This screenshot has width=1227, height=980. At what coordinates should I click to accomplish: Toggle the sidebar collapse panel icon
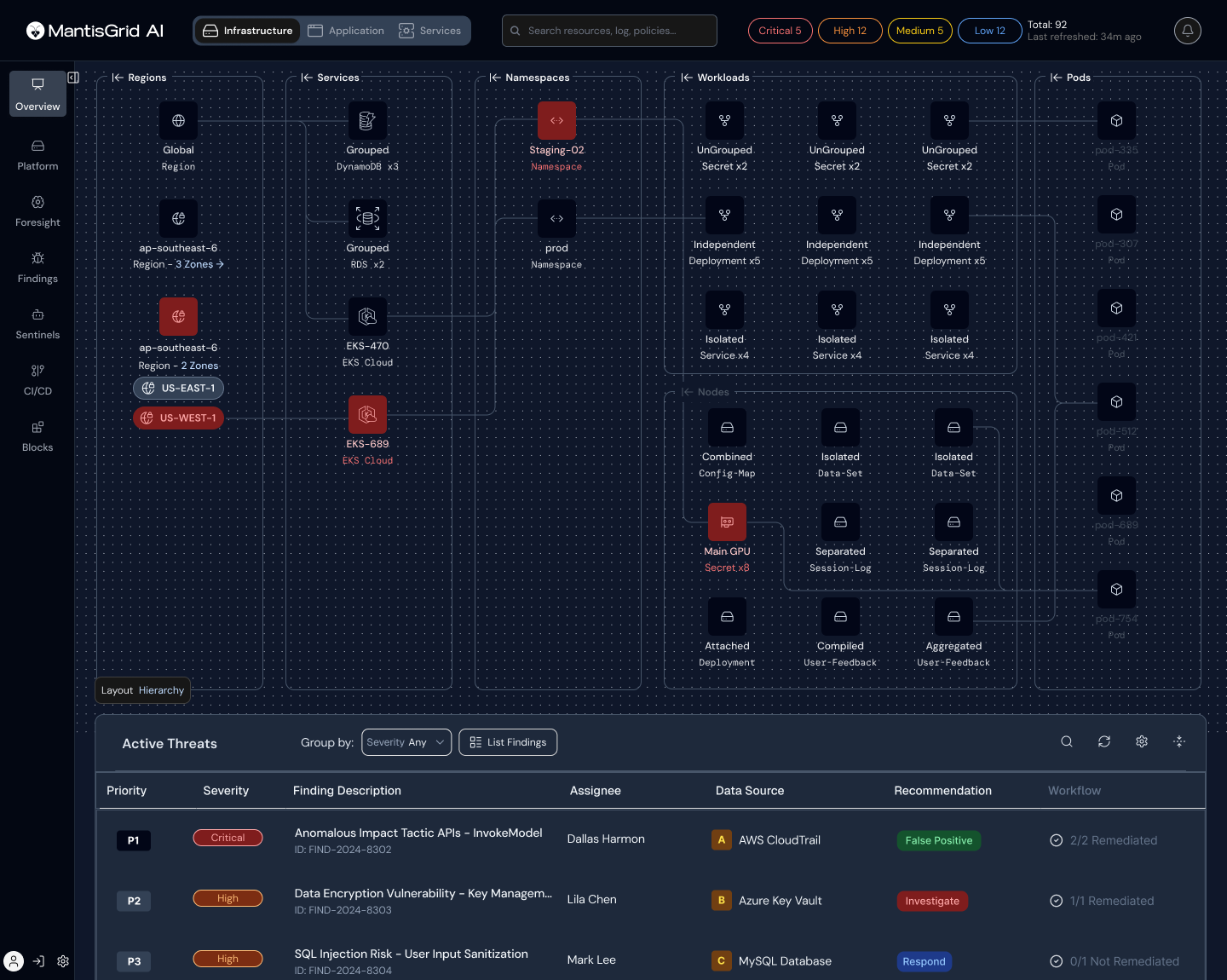coord(73,78)
